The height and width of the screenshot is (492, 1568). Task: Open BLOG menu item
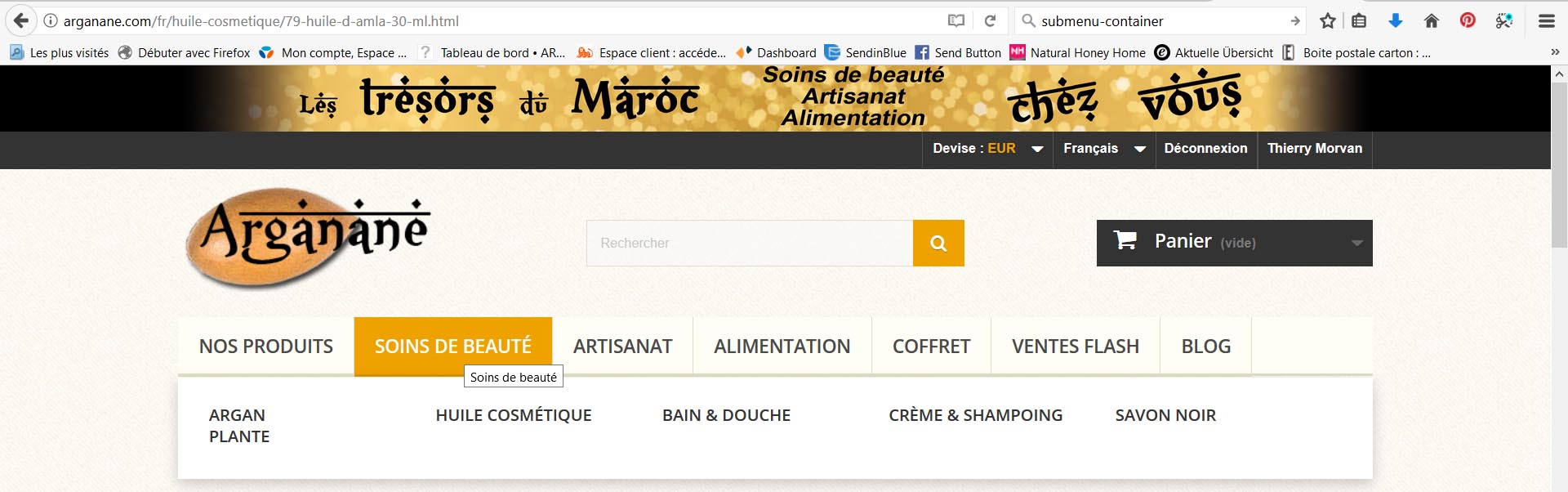(1206, 347)
